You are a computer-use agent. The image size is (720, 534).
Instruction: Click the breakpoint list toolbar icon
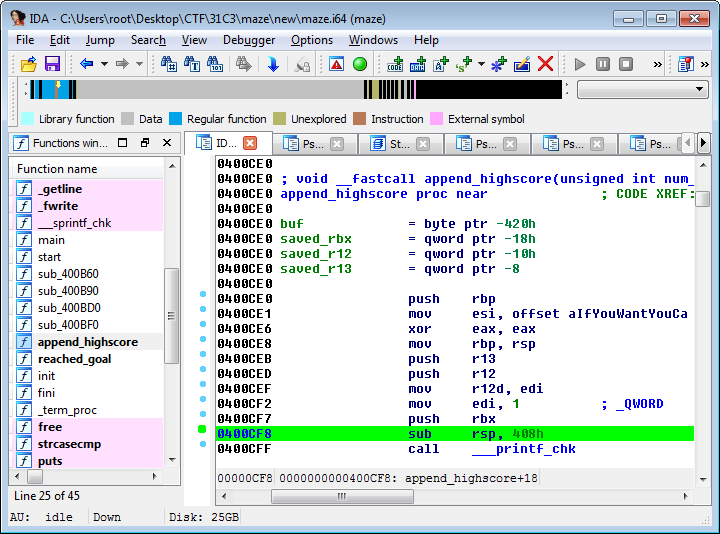click(x=686, y=64)
